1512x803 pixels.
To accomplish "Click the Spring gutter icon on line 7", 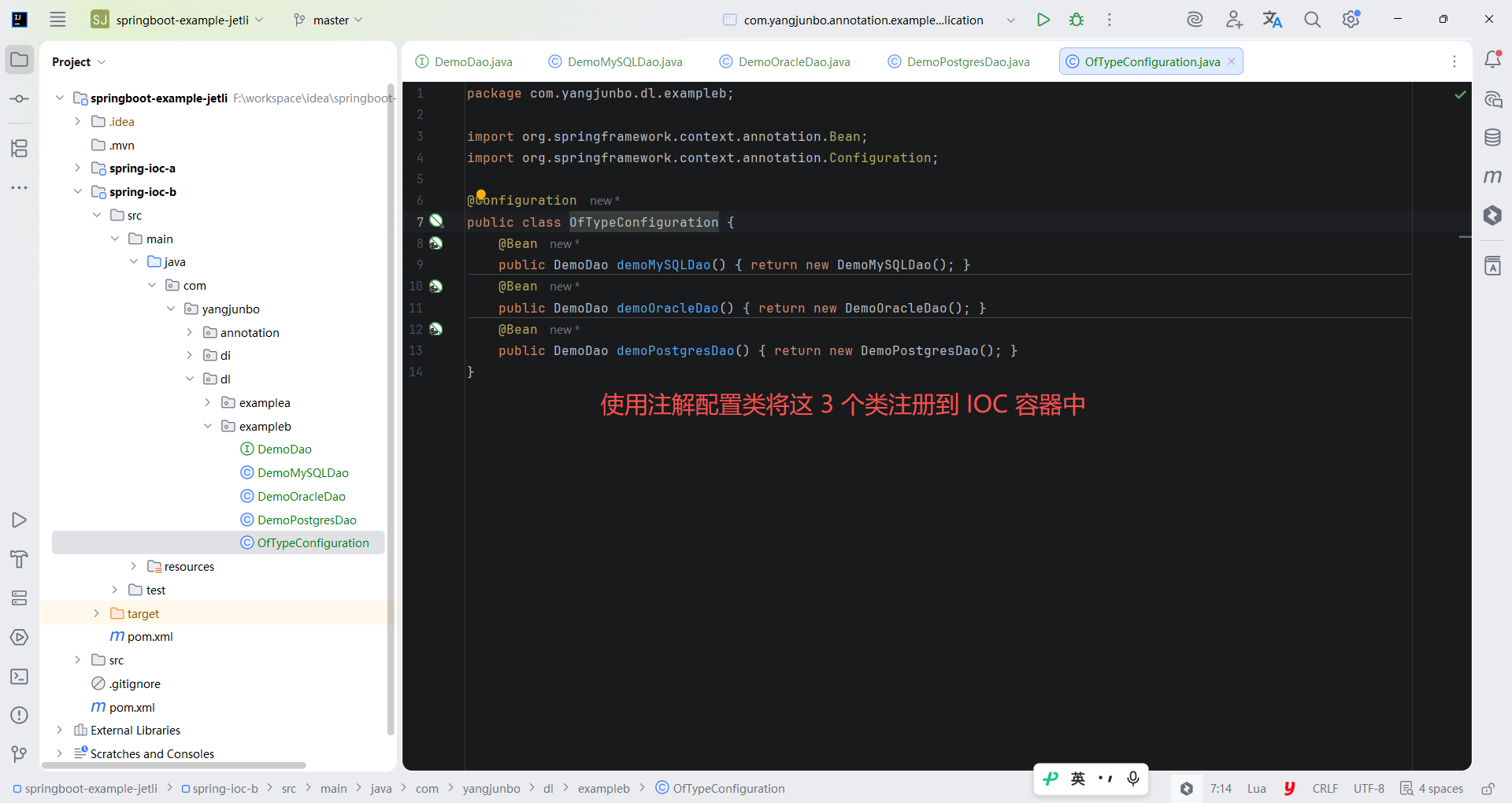I will point(436,221).
